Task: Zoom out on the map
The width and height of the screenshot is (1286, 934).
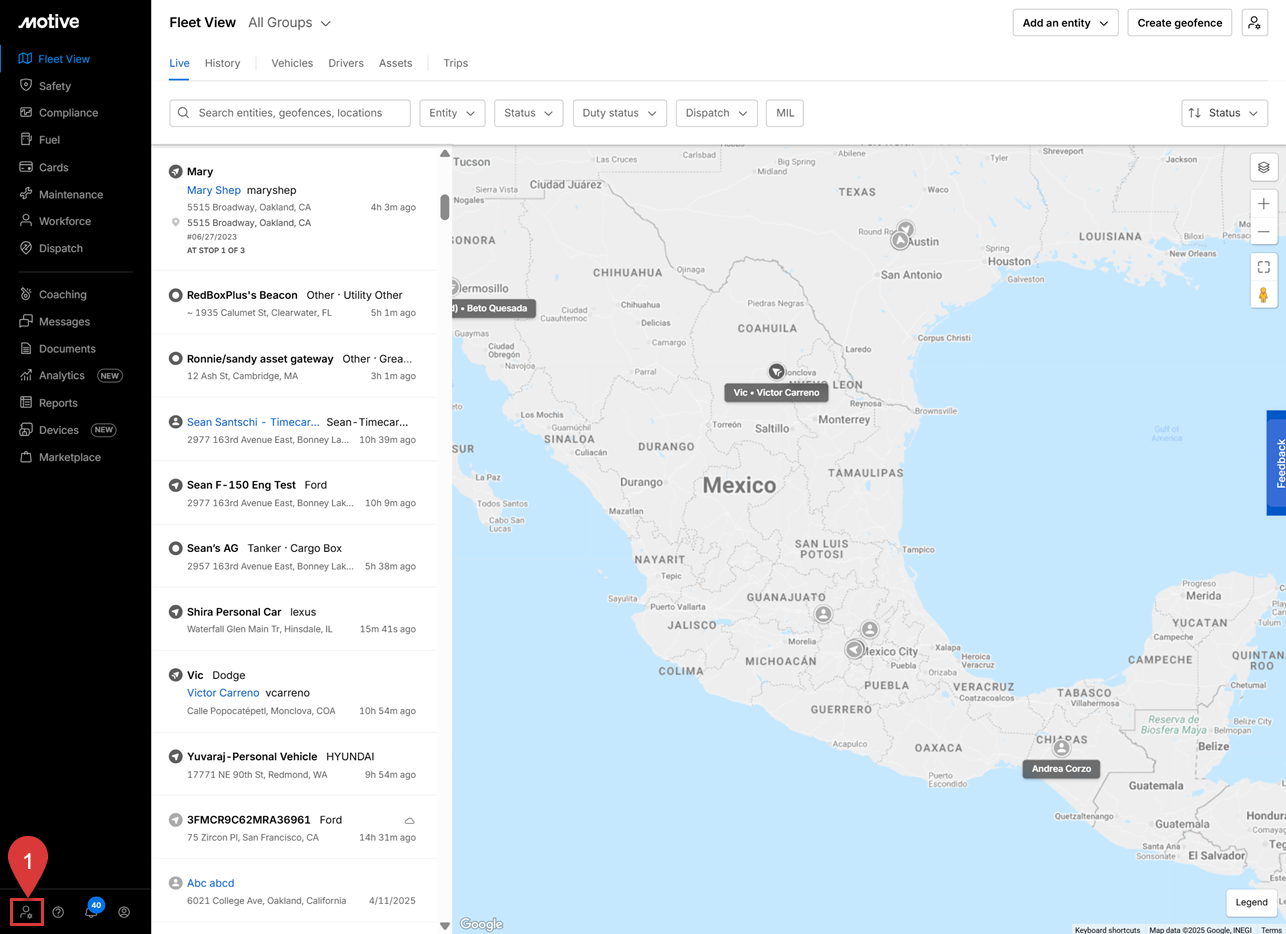Action: 1263,232
